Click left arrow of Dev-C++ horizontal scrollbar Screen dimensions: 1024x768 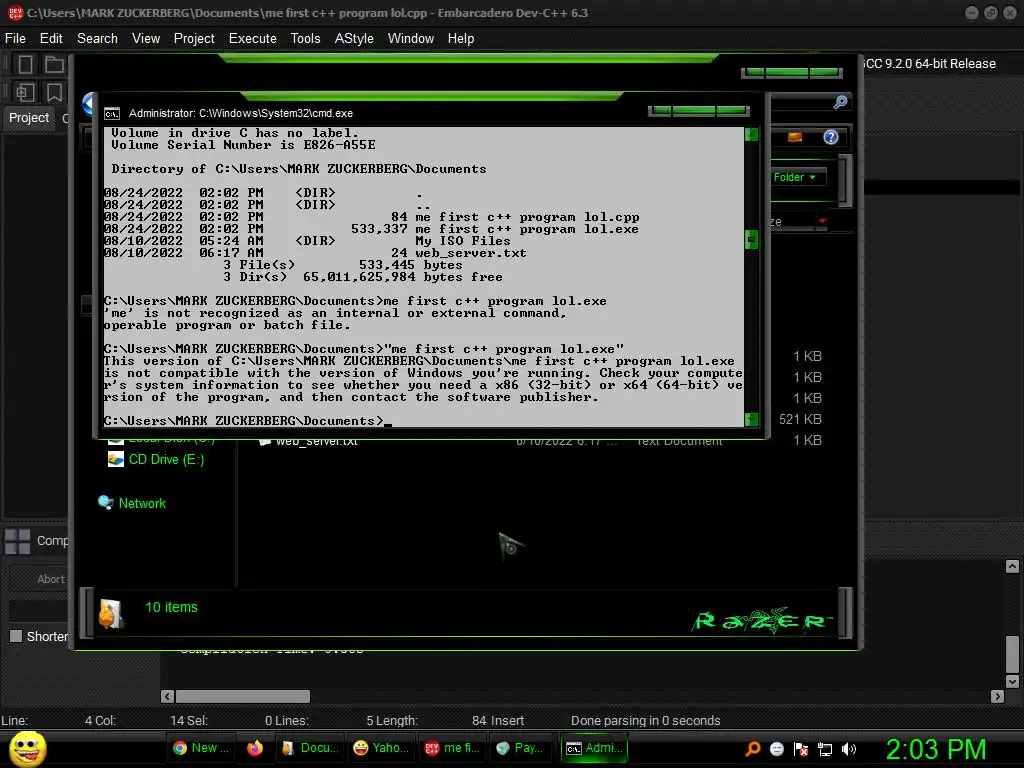167,696
